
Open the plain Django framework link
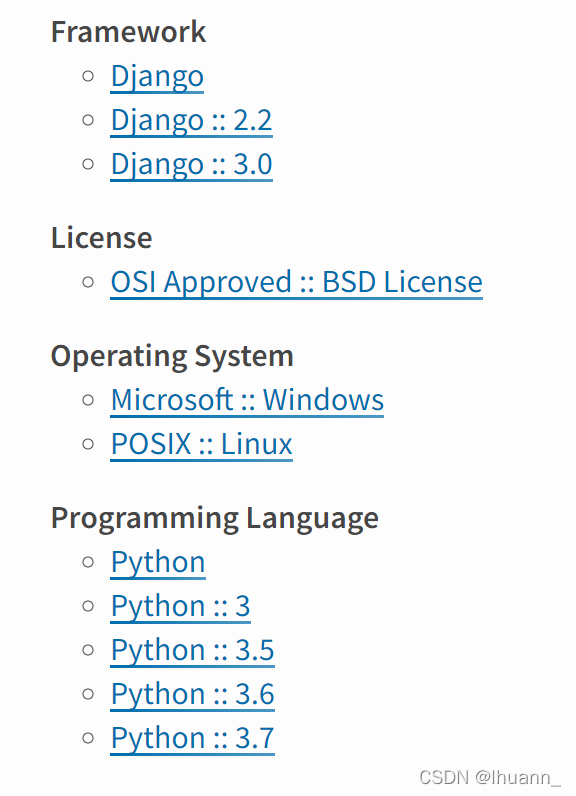(x=157, y=77)
